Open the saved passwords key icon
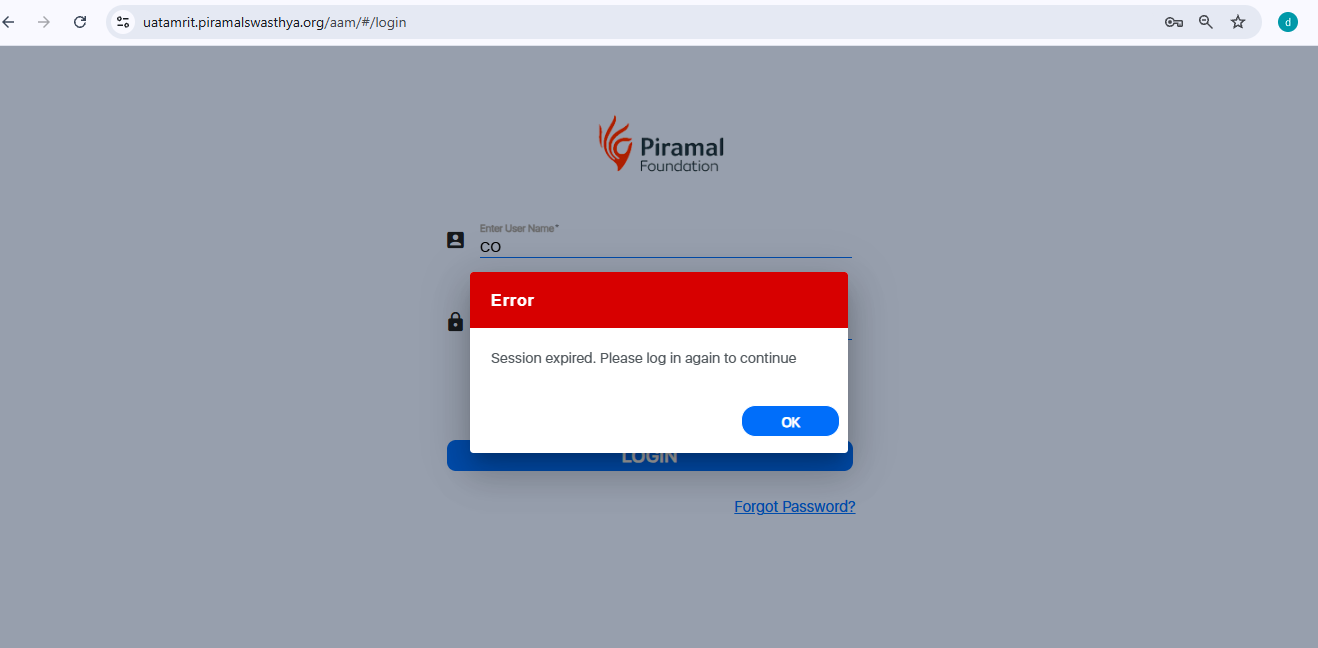This screenshot has height=648, width=1318. coord(1174,22)
